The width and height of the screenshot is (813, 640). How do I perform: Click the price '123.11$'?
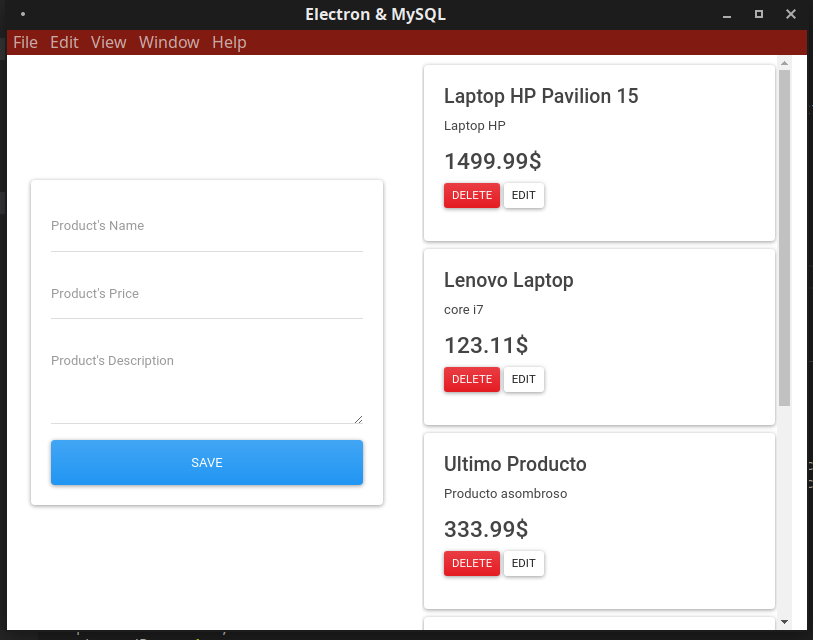pos(486,345)
